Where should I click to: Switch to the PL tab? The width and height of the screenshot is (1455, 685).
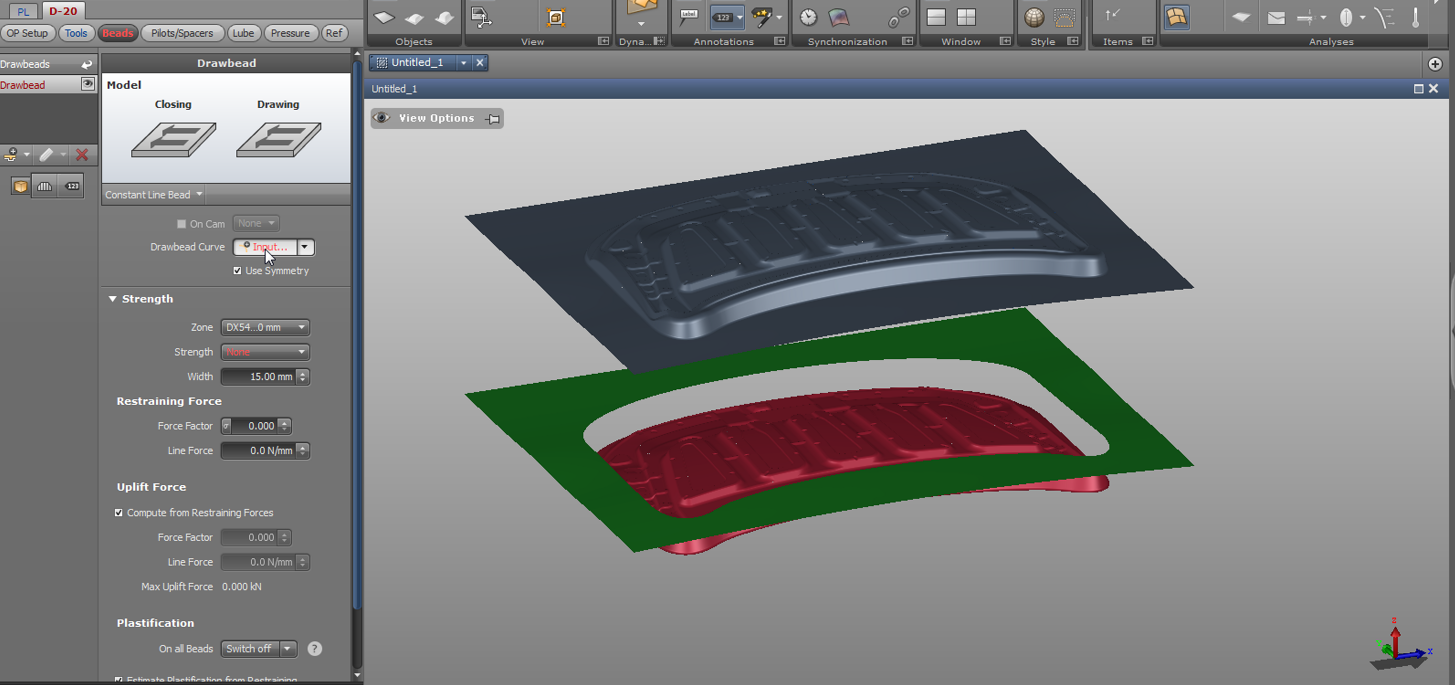[x=22, y=12]
